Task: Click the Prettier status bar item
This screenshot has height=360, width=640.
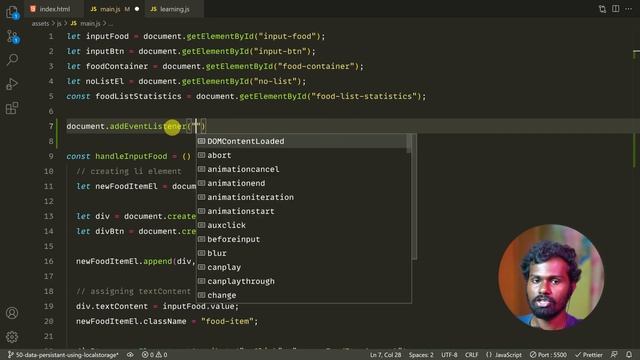Action: coord(588,355)
